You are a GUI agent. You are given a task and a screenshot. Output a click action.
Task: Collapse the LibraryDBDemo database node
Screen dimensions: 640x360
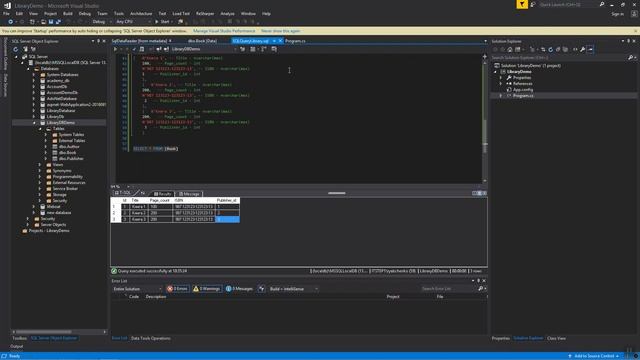pyautogui.click(x=34, y=122)
